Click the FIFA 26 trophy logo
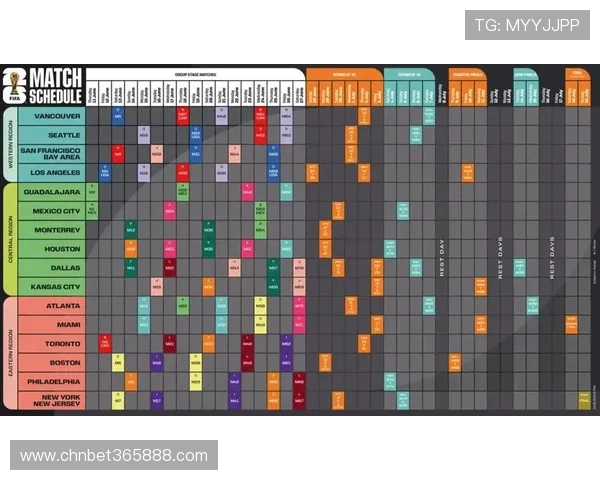 [x=15, y=87]
